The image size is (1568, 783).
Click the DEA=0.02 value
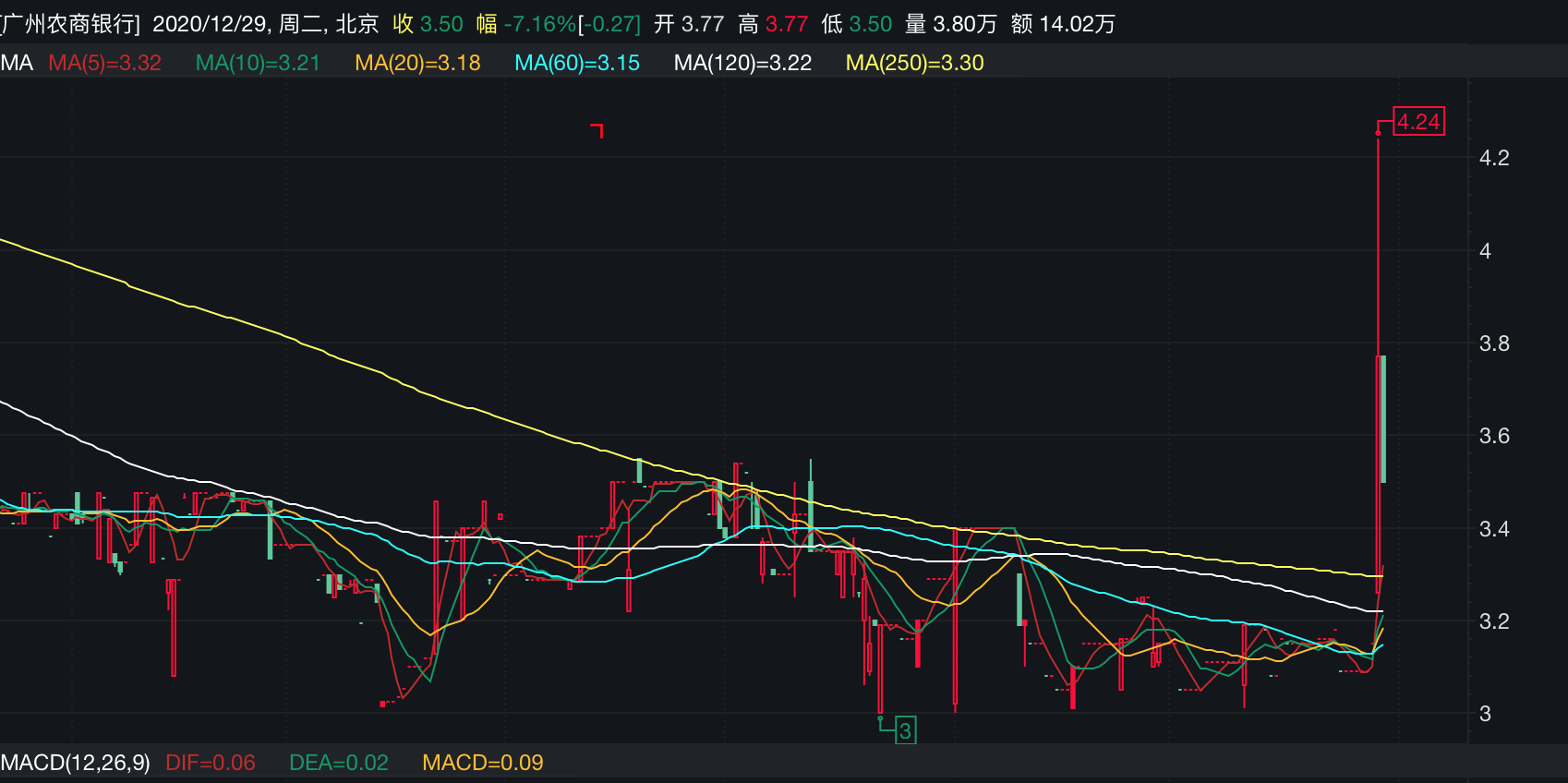339,763
